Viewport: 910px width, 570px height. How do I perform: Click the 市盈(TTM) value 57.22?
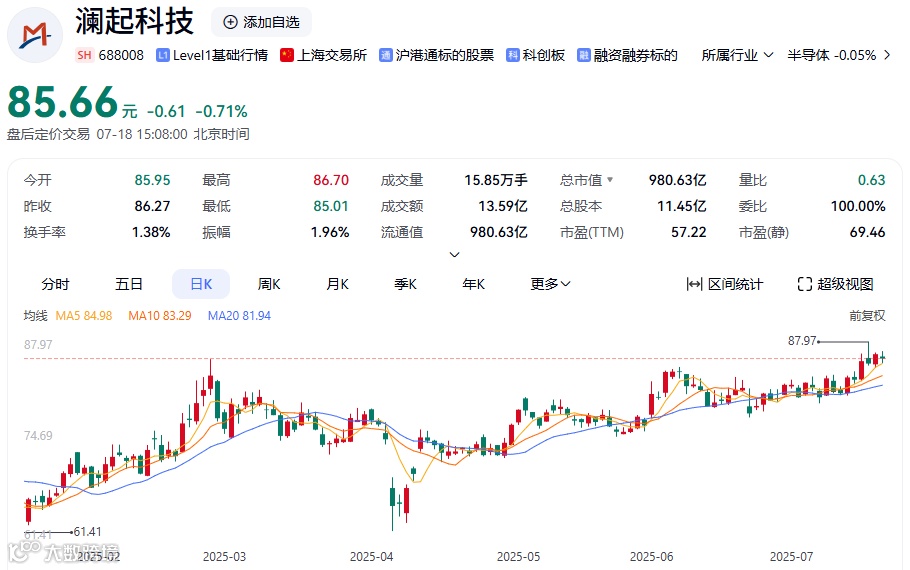coord(688,232)
